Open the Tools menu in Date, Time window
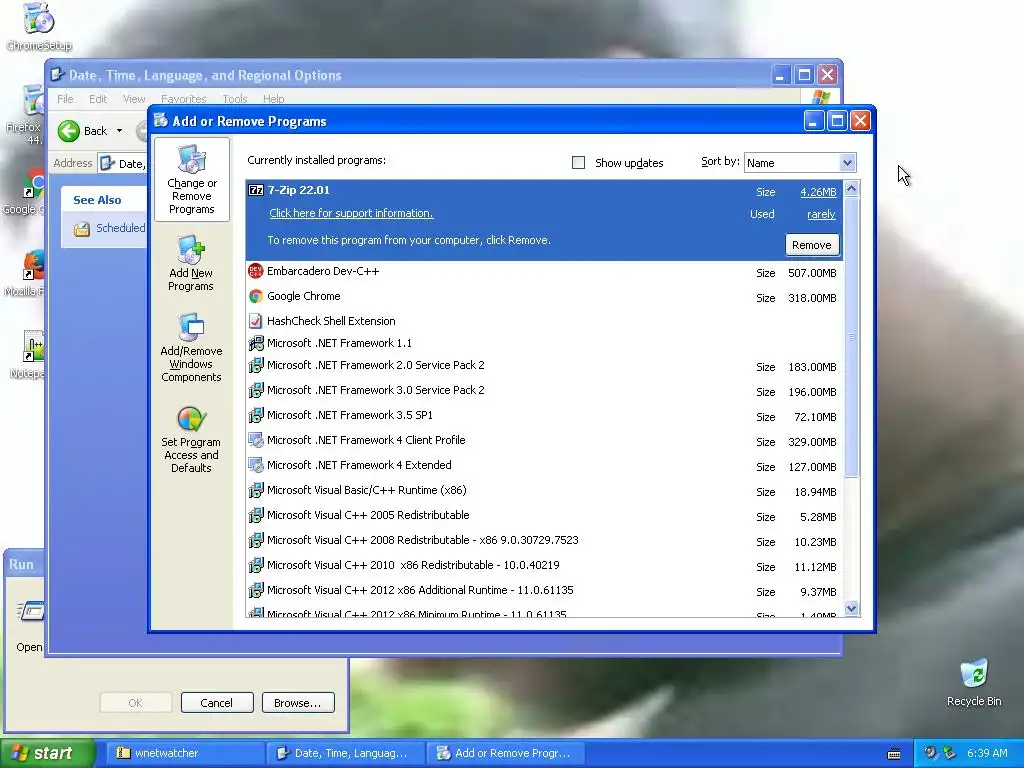Screen dimensions: 1024x768 [234, 99]
